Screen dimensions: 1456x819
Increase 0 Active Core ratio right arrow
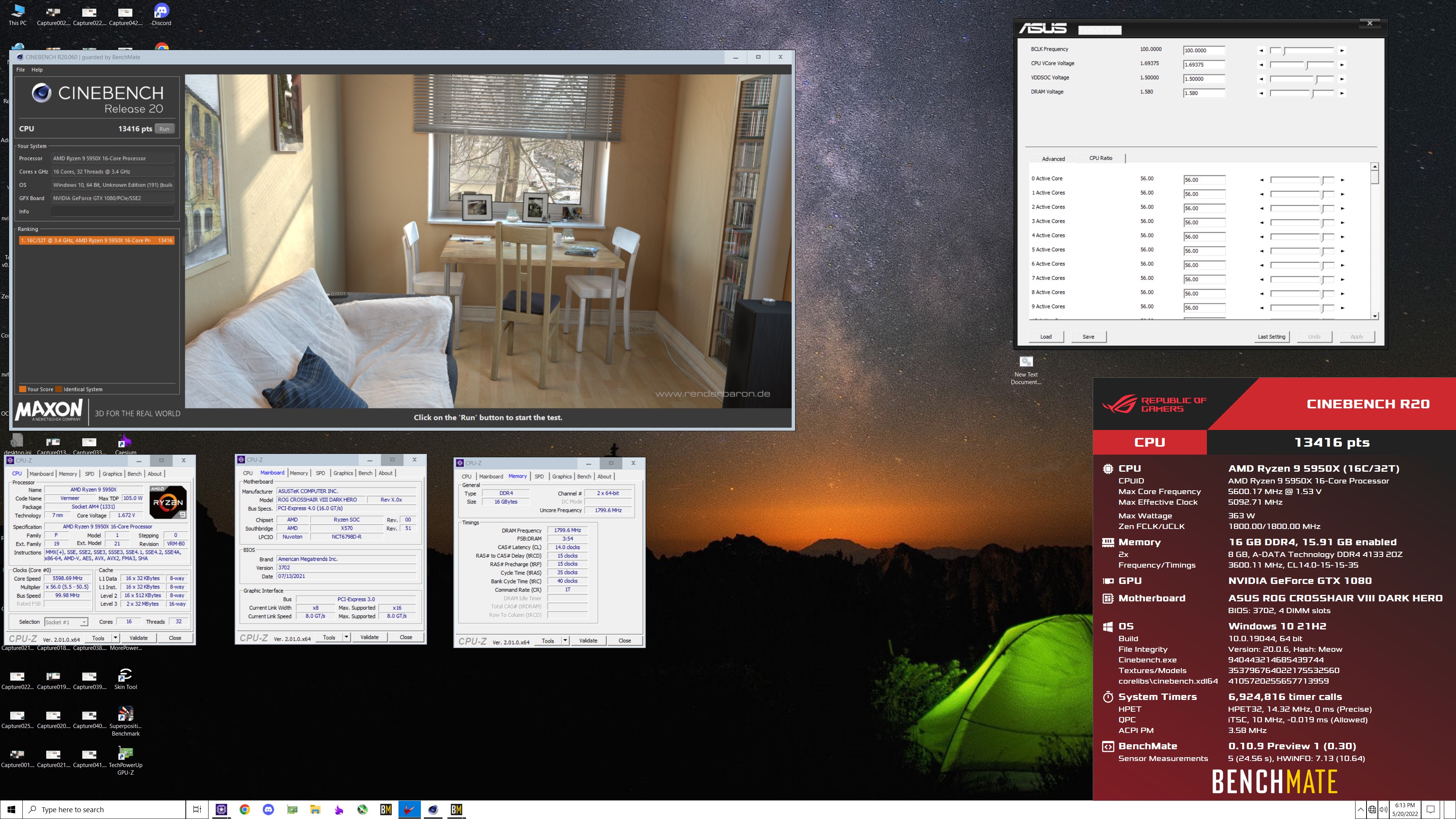click(1342, 180)
